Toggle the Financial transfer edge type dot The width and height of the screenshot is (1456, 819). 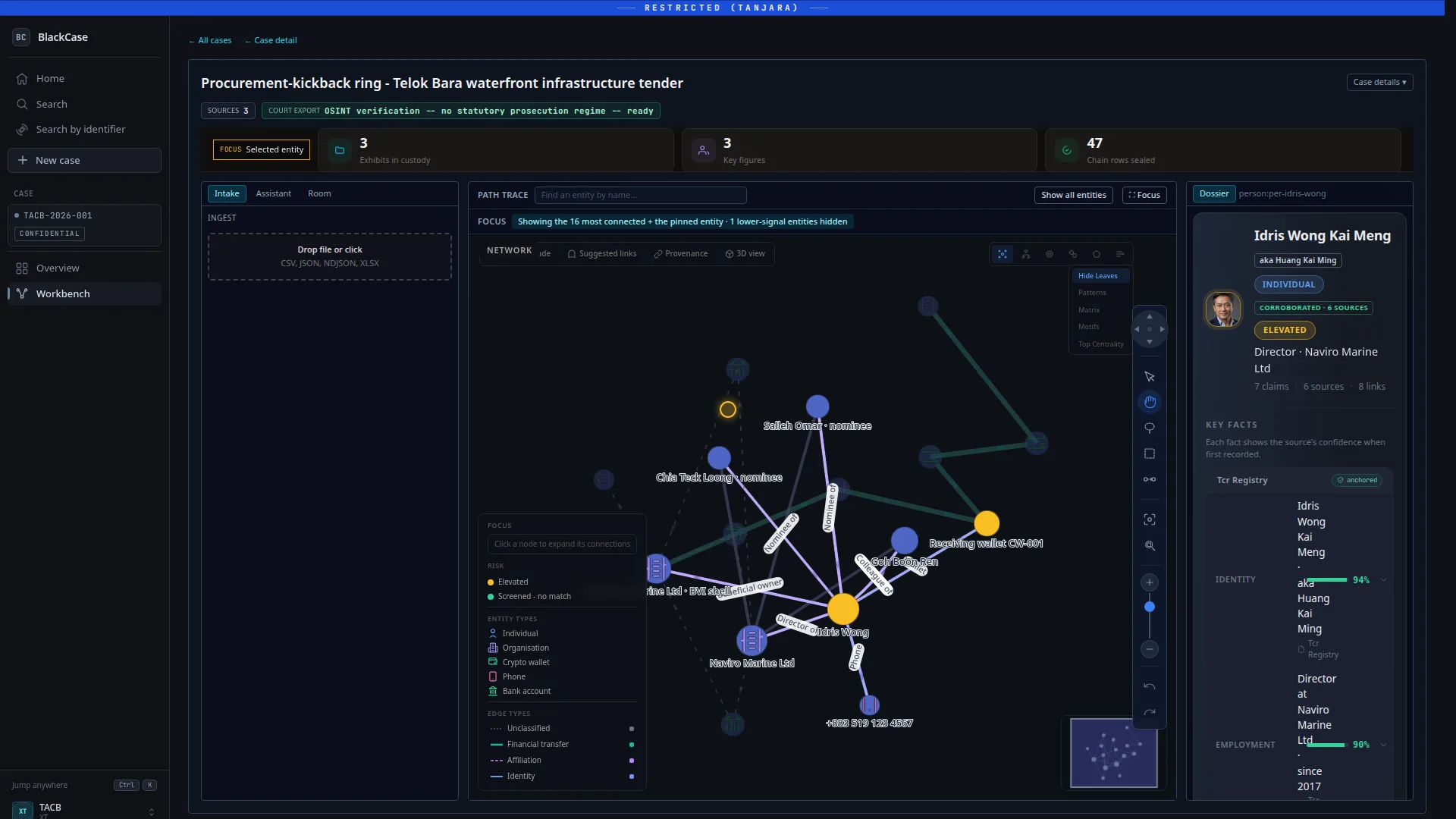click(632, 745)
